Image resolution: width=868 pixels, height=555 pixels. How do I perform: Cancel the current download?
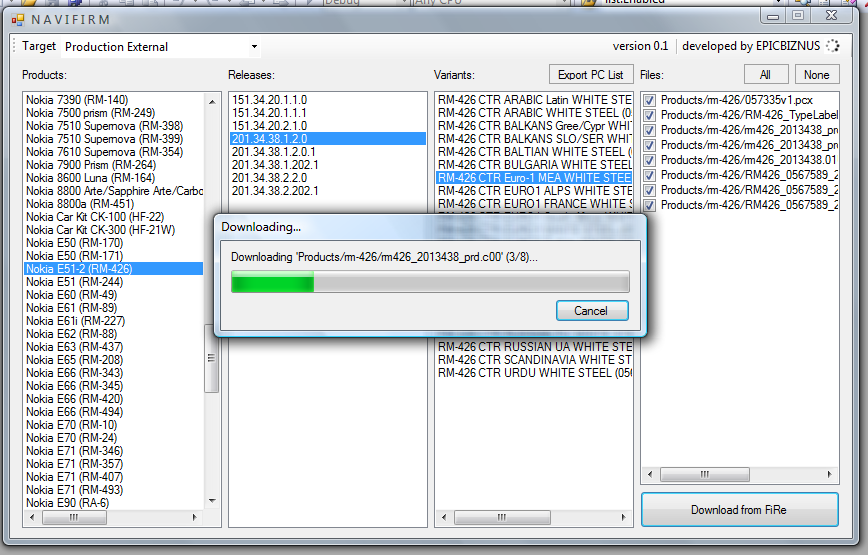[592, 311]
